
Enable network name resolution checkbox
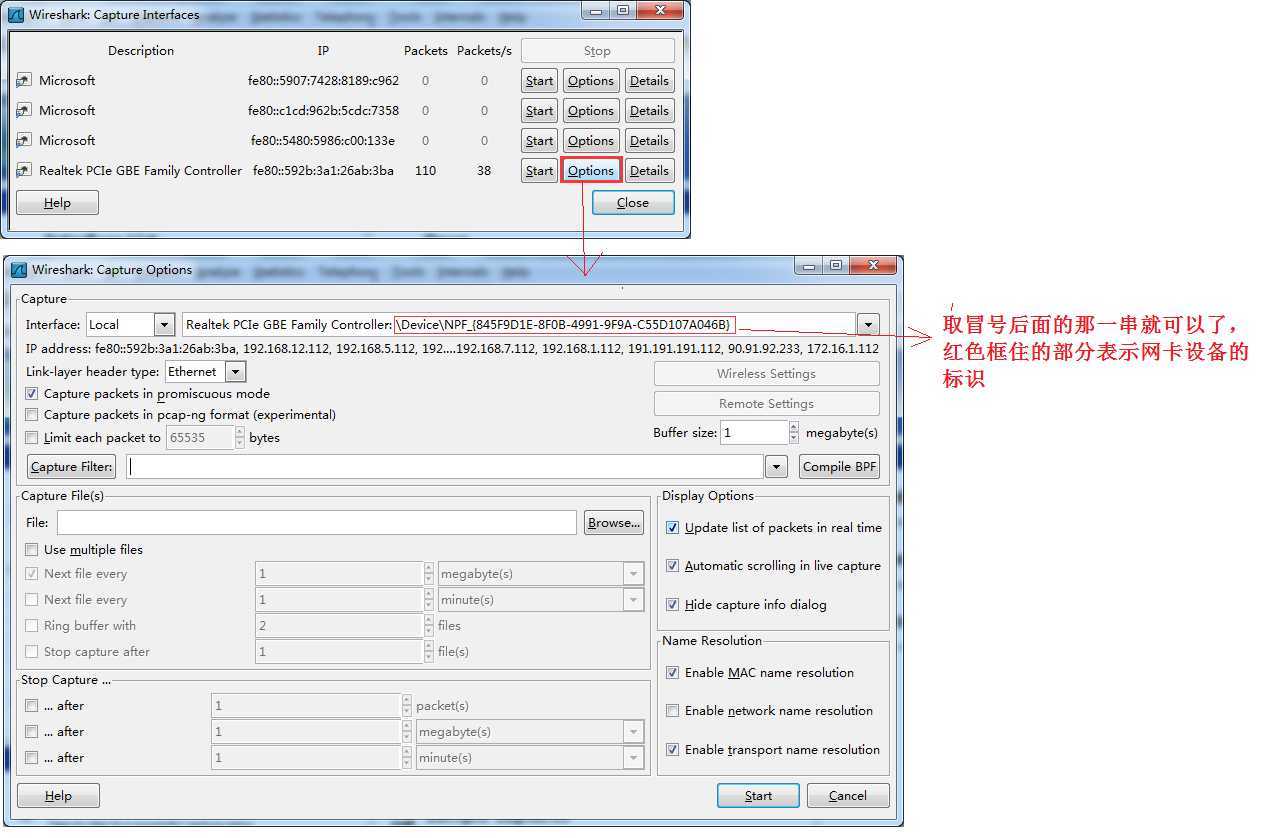[x=672, y=711]
